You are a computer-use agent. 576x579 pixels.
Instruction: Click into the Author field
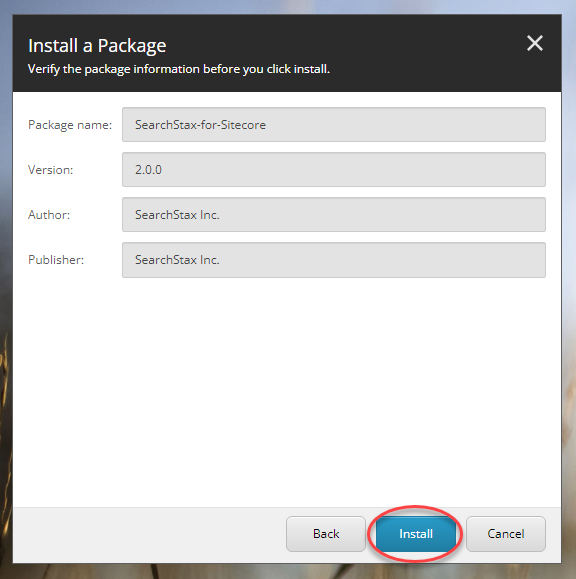coord(334,215)
